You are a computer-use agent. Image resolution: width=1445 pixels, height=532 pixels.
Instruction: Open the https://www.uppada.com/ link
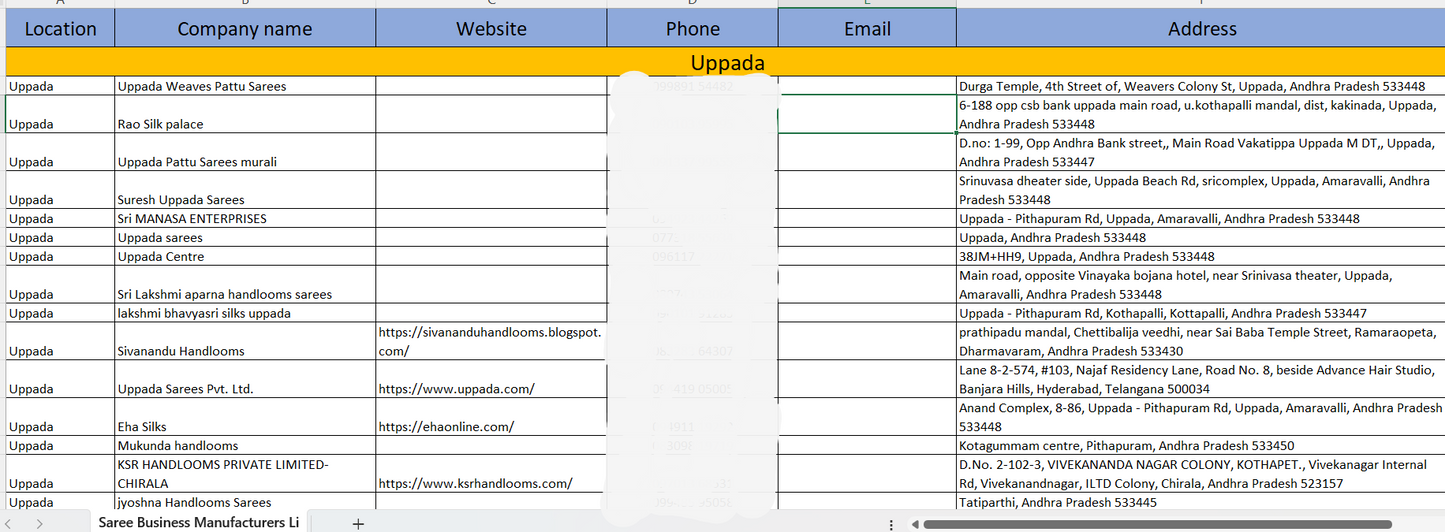pos(456,389)
